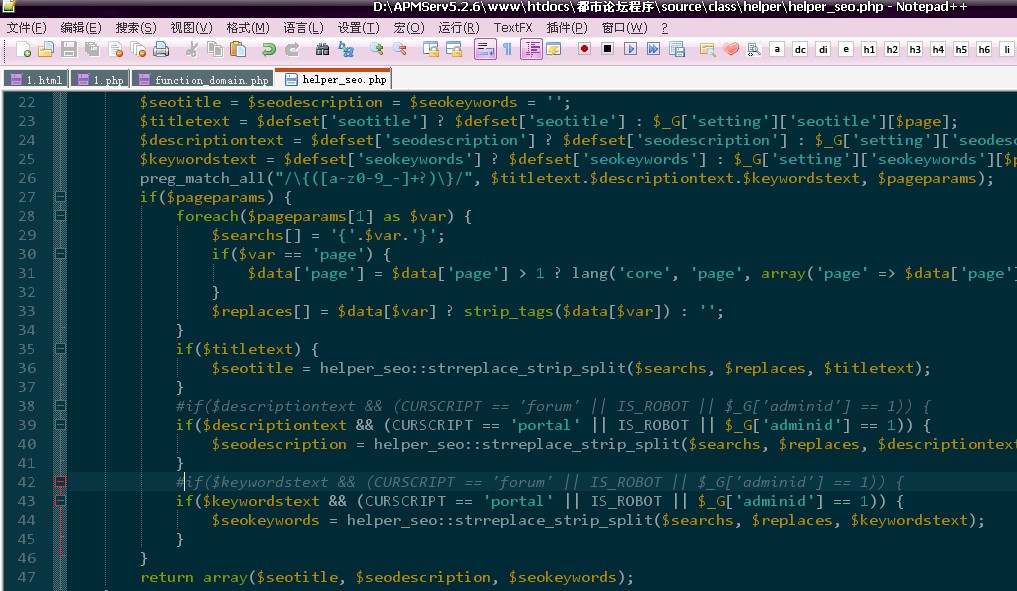This screenshot has height=591, width=1017.
Task: Click the 'h6' toolbar button
Action: pyautogui.click(x=984, y=49)
